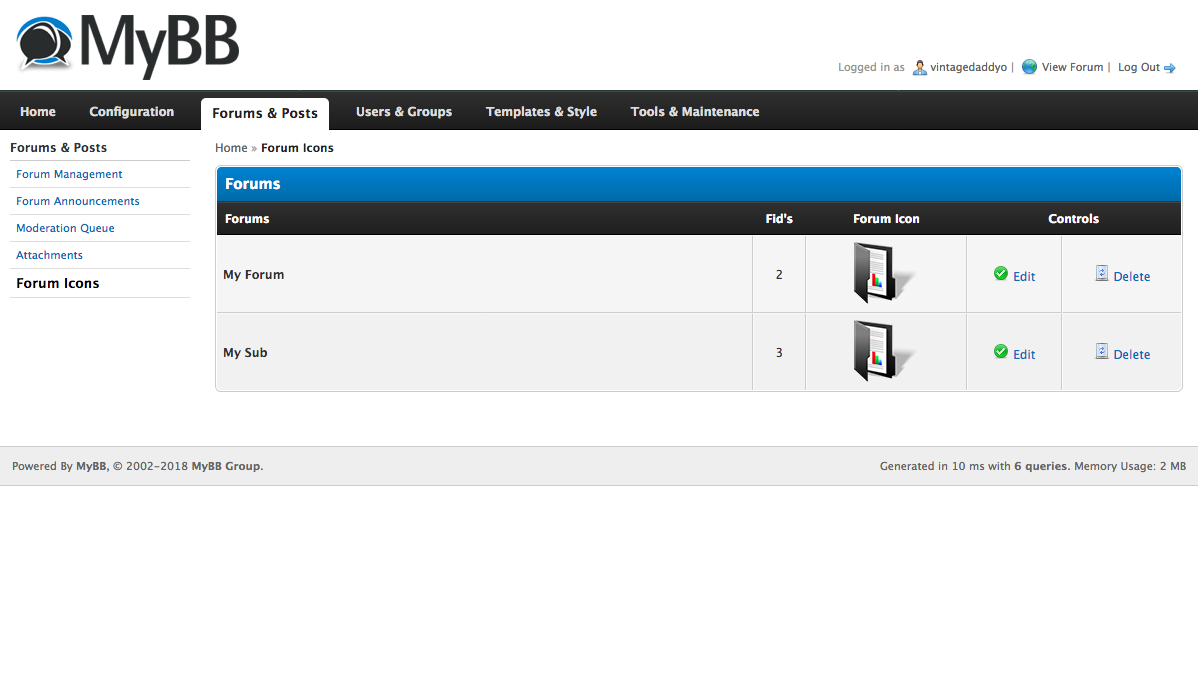The image size is (1198, 688).
Task: Click the Controls column header
Action: (x=1073, y=219)
